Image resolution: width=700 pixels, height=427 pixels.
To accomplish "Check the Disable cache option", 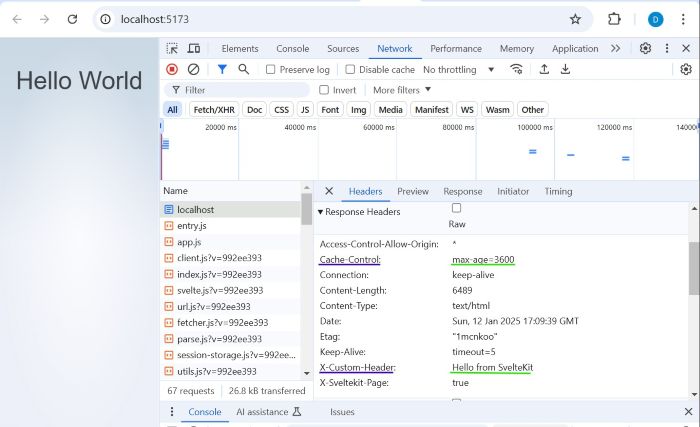I will coord(350,70).
